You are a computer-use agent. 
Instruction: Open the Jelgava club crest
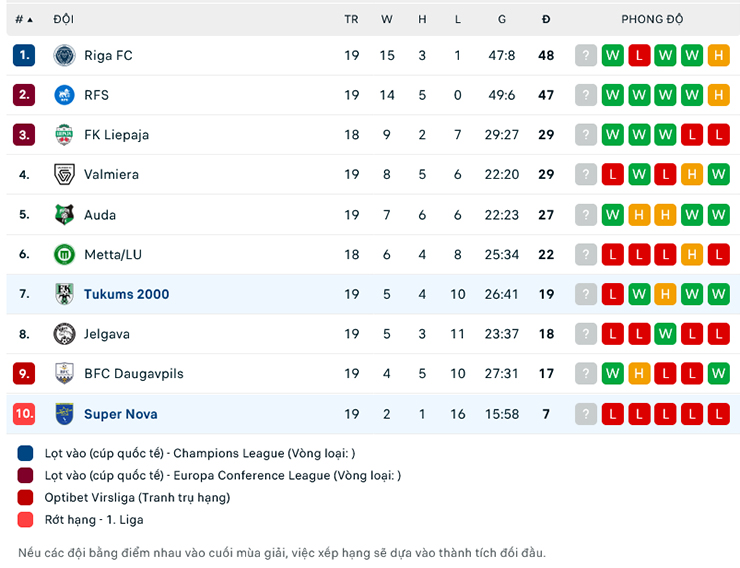click(64, 334)
